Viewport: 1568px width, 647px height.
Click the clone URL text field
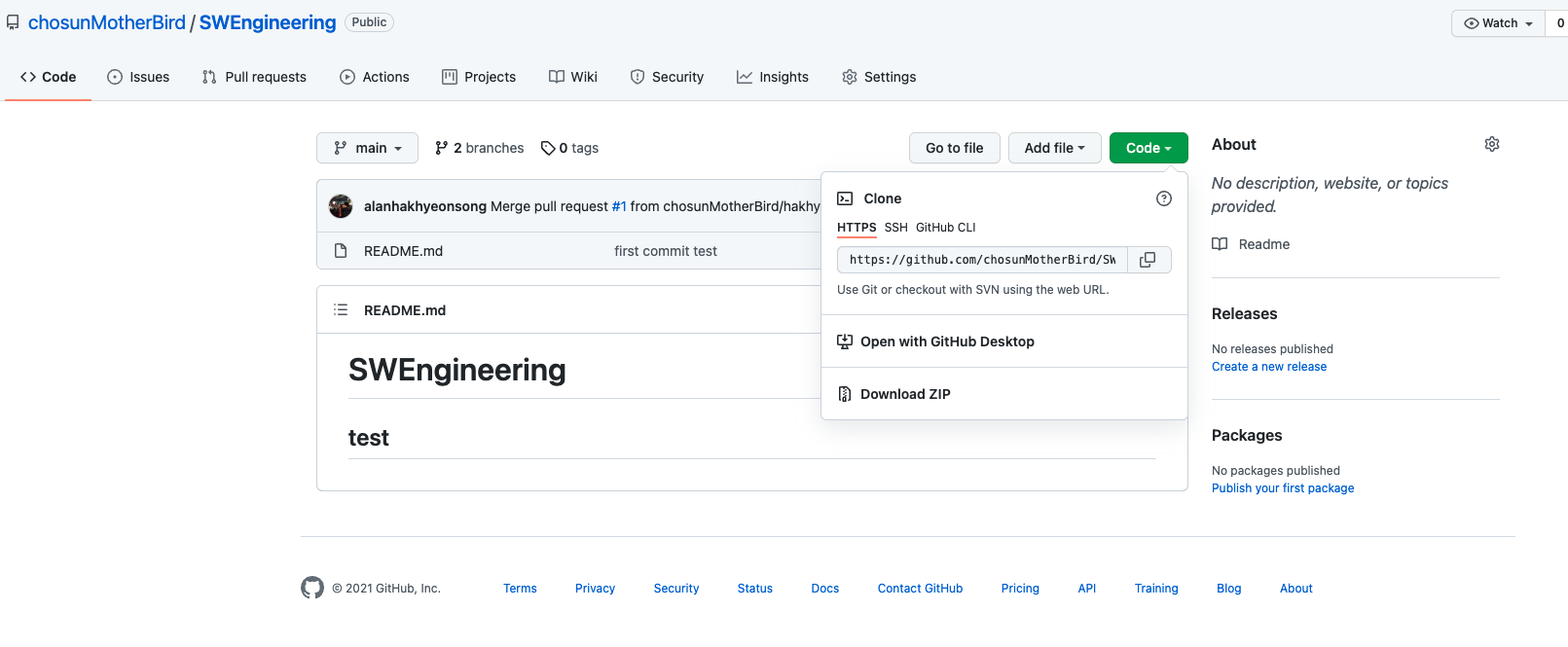pyautogui.click(x=982, y=260)
